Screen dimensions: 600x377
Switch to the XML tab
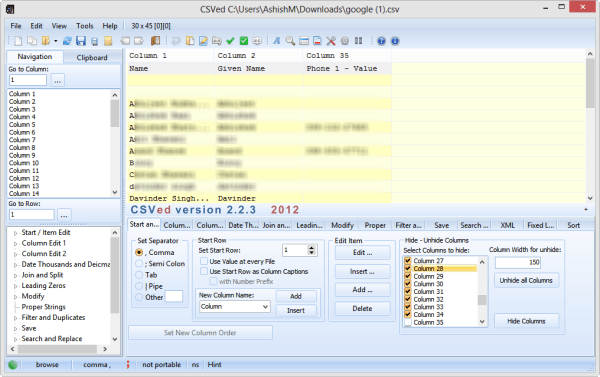pyautogui.click(x=507, y=225)
